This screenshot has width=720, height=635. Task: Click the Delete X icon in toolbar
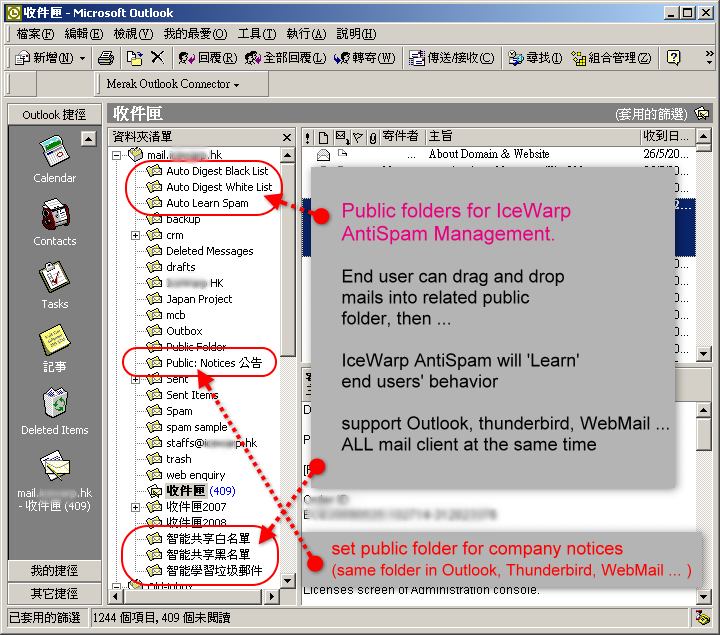pos(158,57)
